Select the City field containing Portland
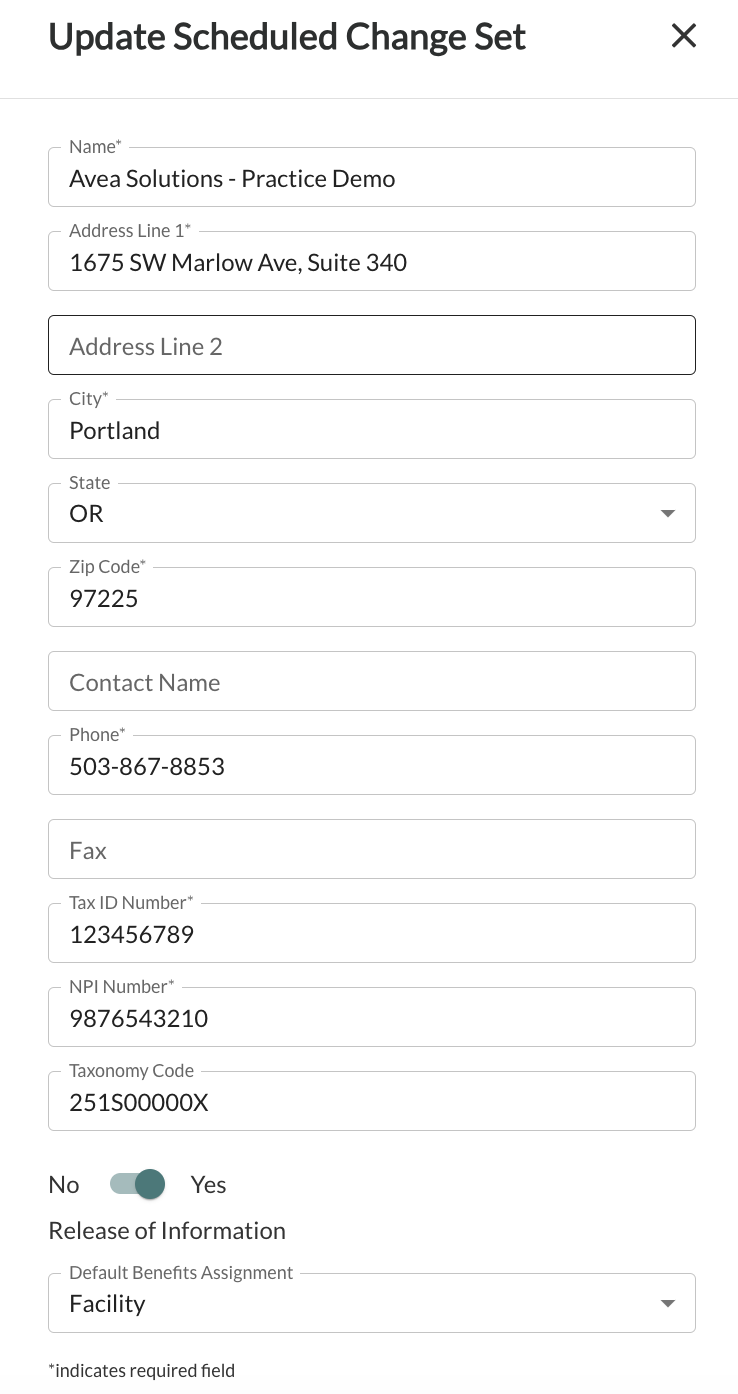The image size is (738, 1394). [x=372, y=430]
